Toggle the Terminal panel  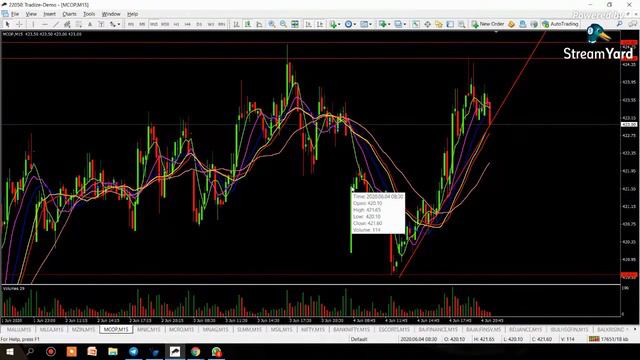[450, 24]
